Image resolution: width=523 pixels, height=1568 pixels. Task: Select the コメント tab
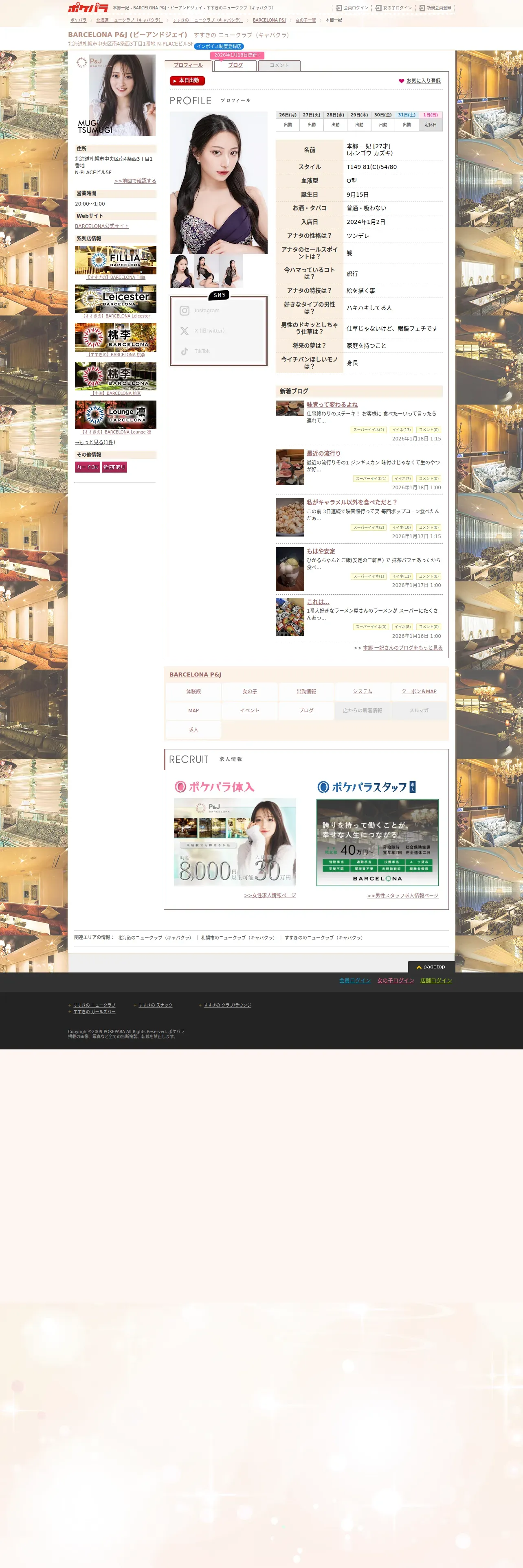[x=279, y=65]
